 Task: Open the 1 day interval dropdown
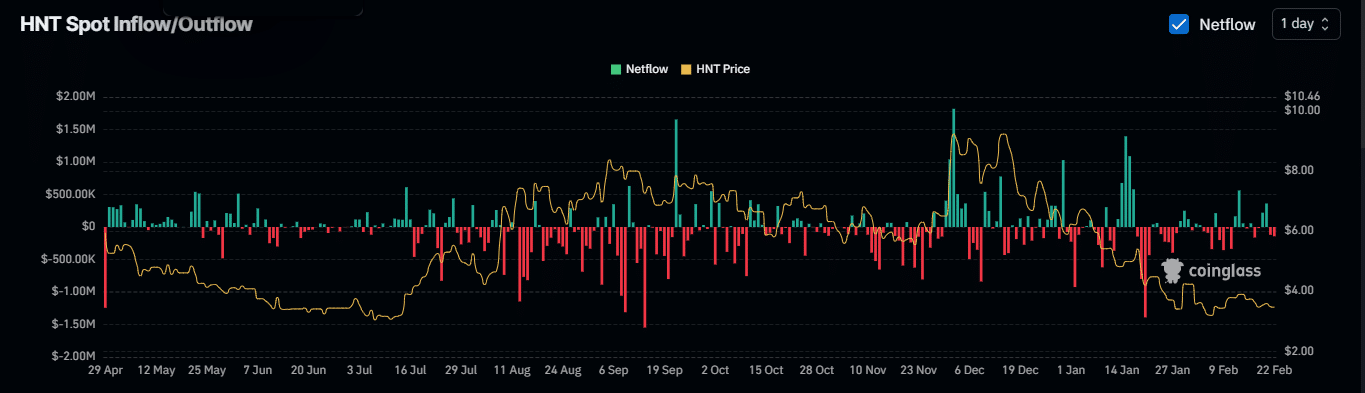(x=1306, y=24)
